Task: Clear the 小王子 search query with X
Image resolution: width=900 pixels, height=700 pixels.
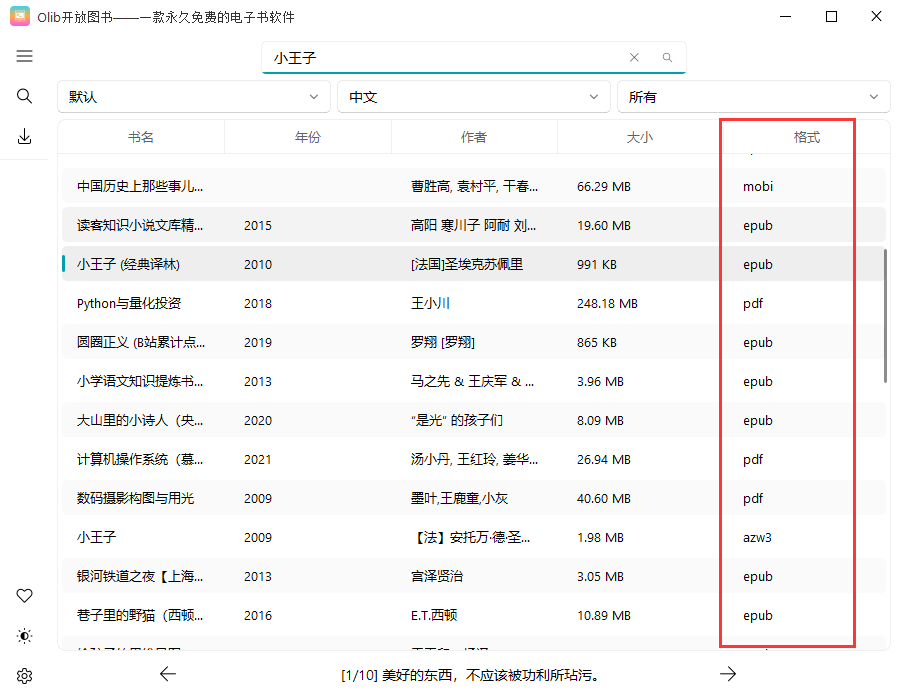Action: [x=634, y=57]
